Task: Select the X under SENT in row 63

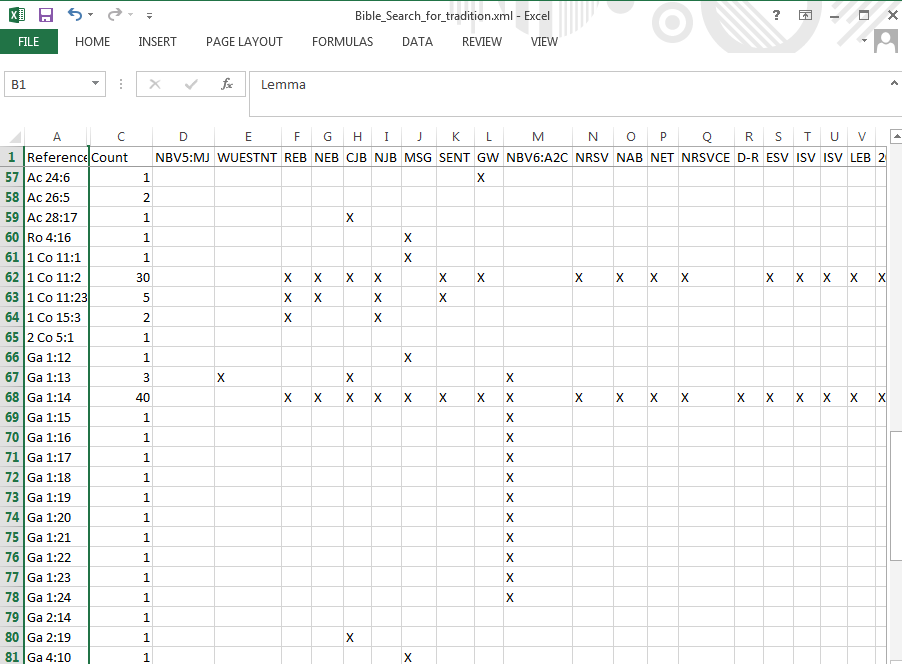Action: coord(456,297)
